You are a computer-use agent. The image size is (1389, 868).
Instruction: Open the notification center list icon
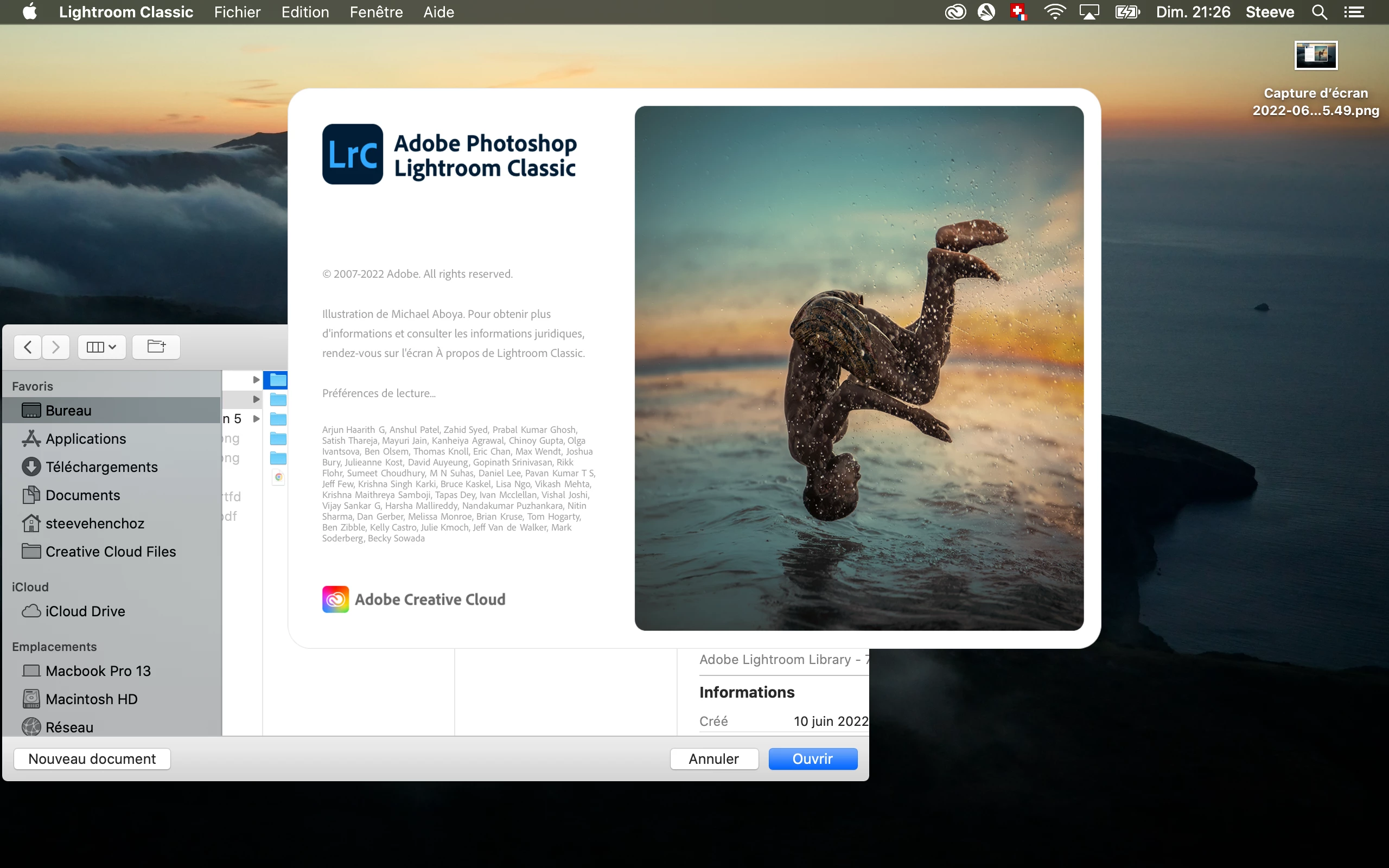(1354, 12)
